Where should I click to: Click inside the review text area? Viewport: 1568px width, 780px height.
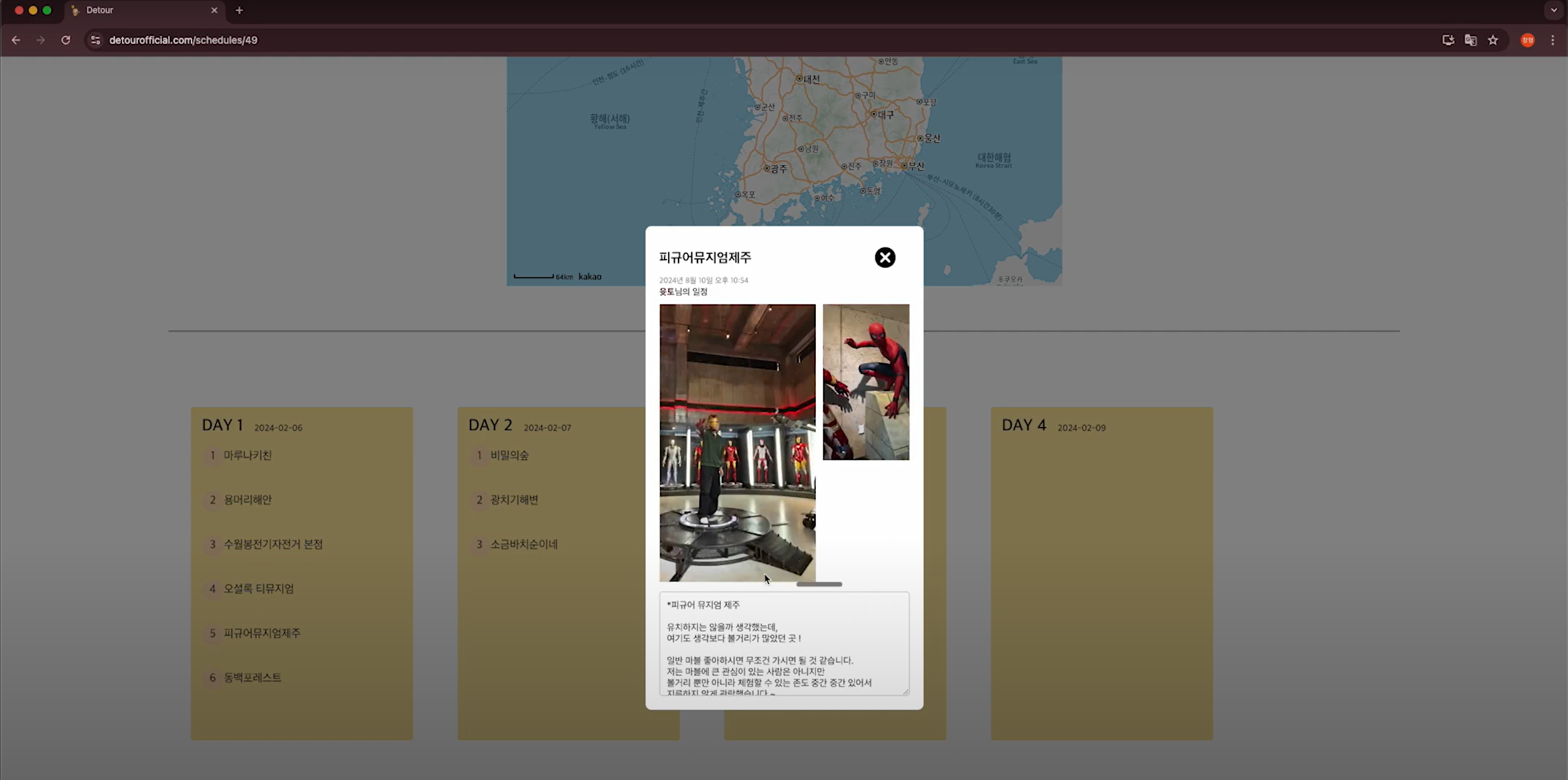coord(784,643)
